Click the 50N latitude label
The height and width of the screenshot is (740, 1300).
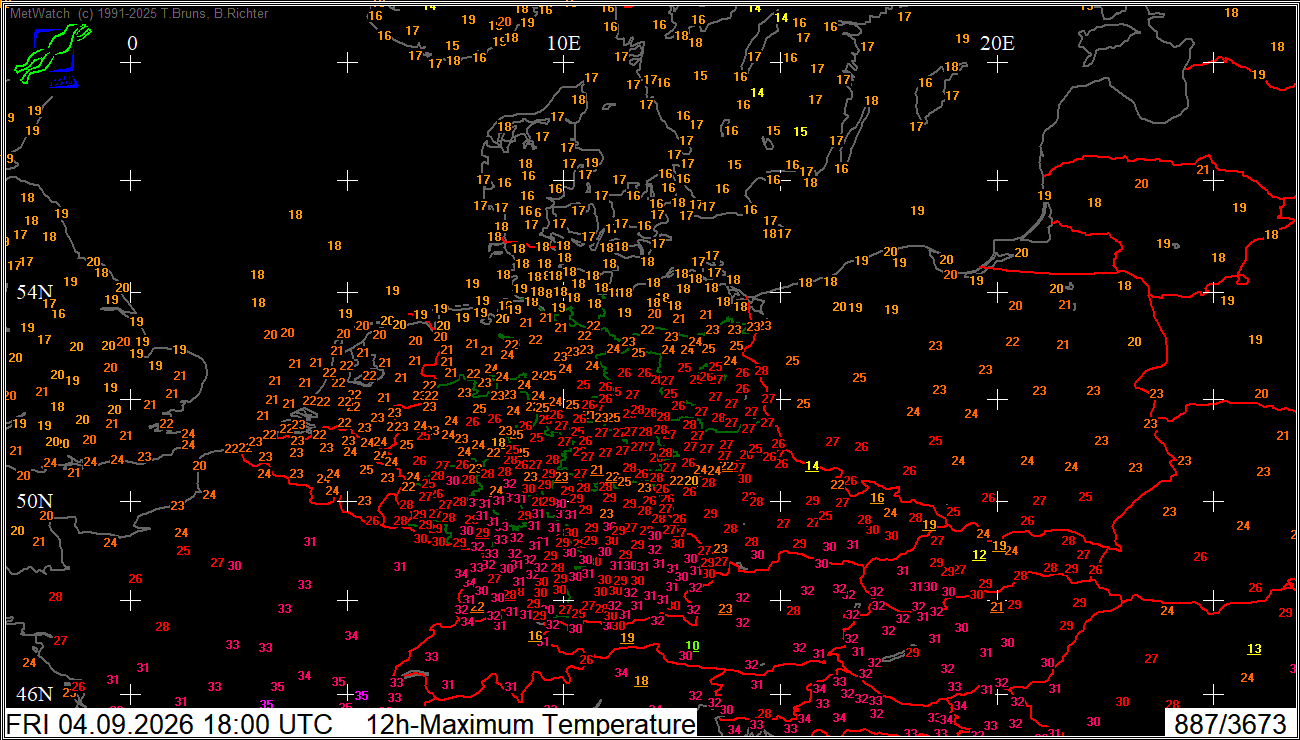click(34, 500)
